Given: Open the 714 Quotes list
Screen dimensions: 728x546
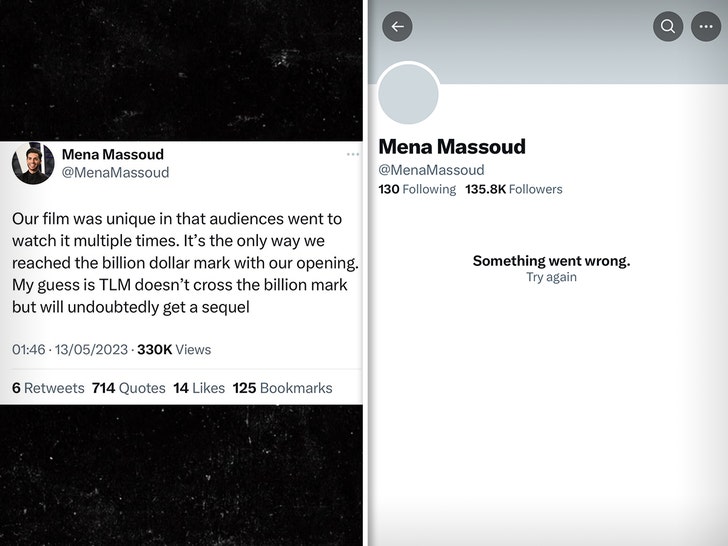Looking at the screenshot, I should (x=129, y=388).
